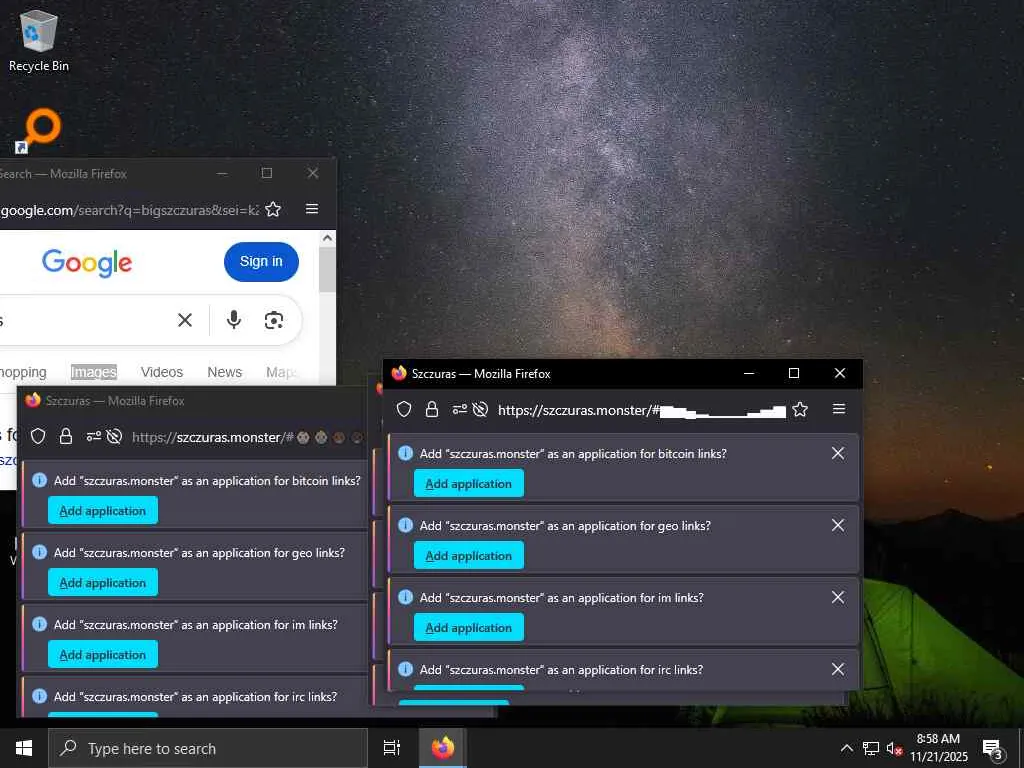This screenshot has width=1024, height=768.
Task: Add application for bitcoin links, front window
Action: pyautogui.click(x=469, y=484)
